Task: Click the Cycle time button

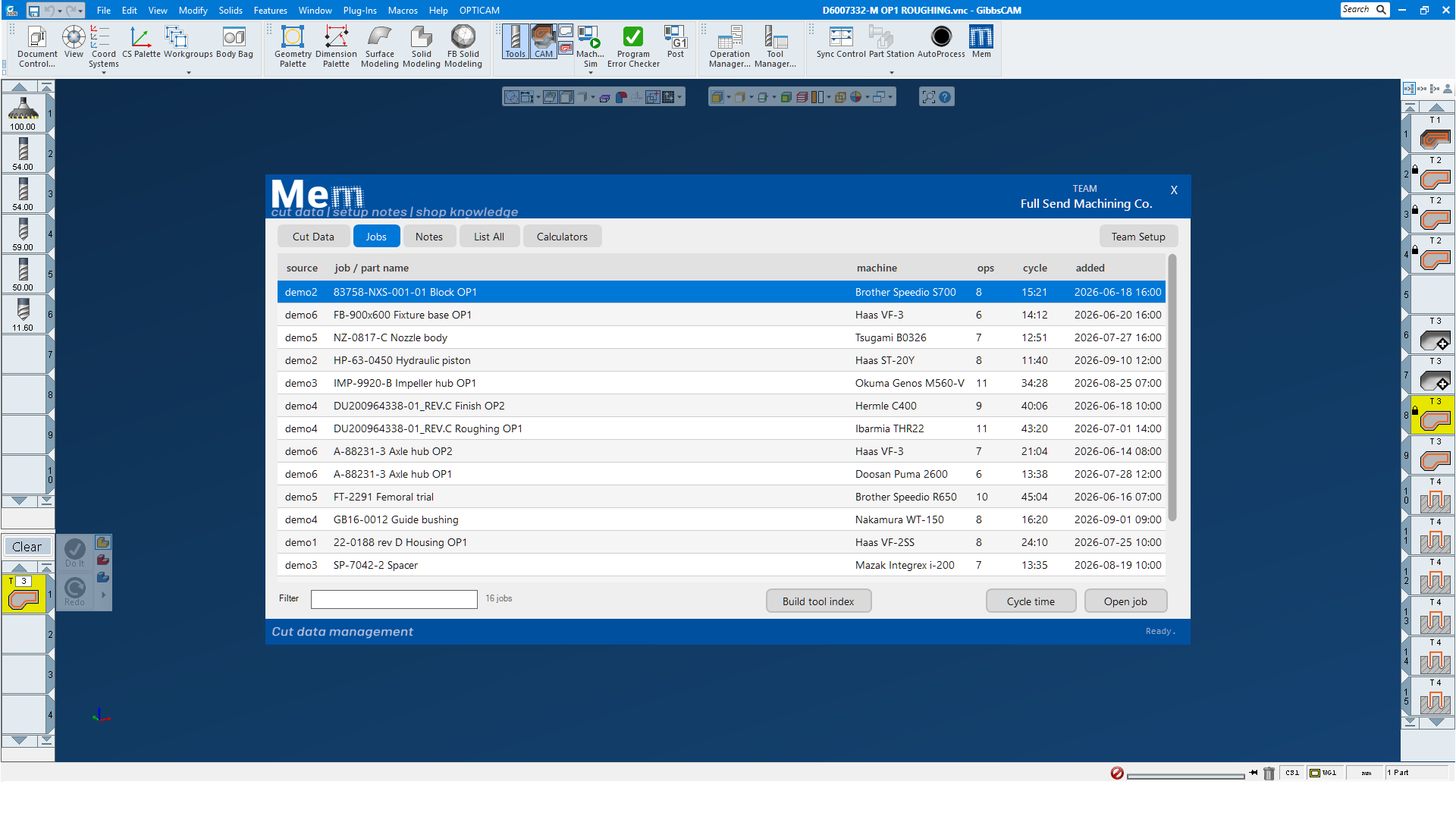Action: pyautogui.click(x=1031, y=601)
